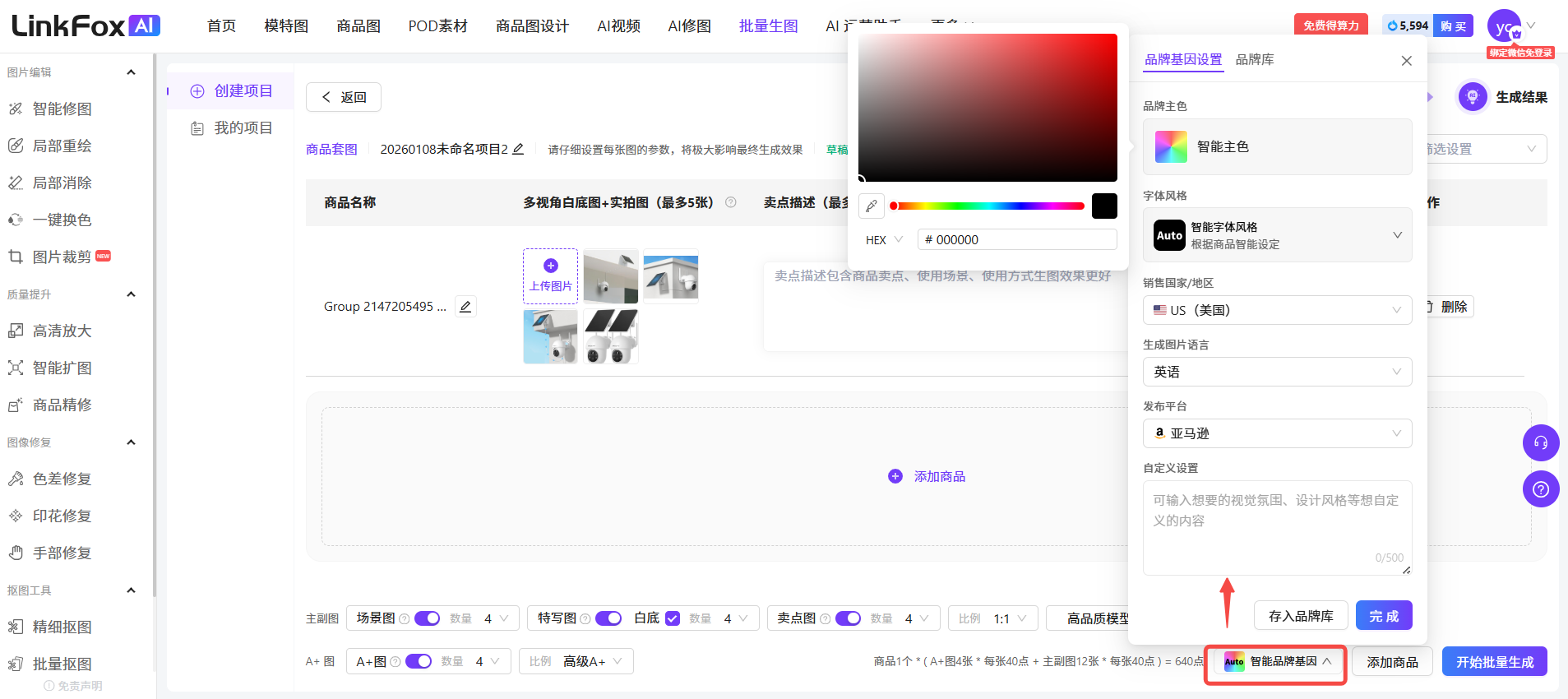
Task: Open the 智能字体风格 dropdown
Action: tap(1277, 235)
